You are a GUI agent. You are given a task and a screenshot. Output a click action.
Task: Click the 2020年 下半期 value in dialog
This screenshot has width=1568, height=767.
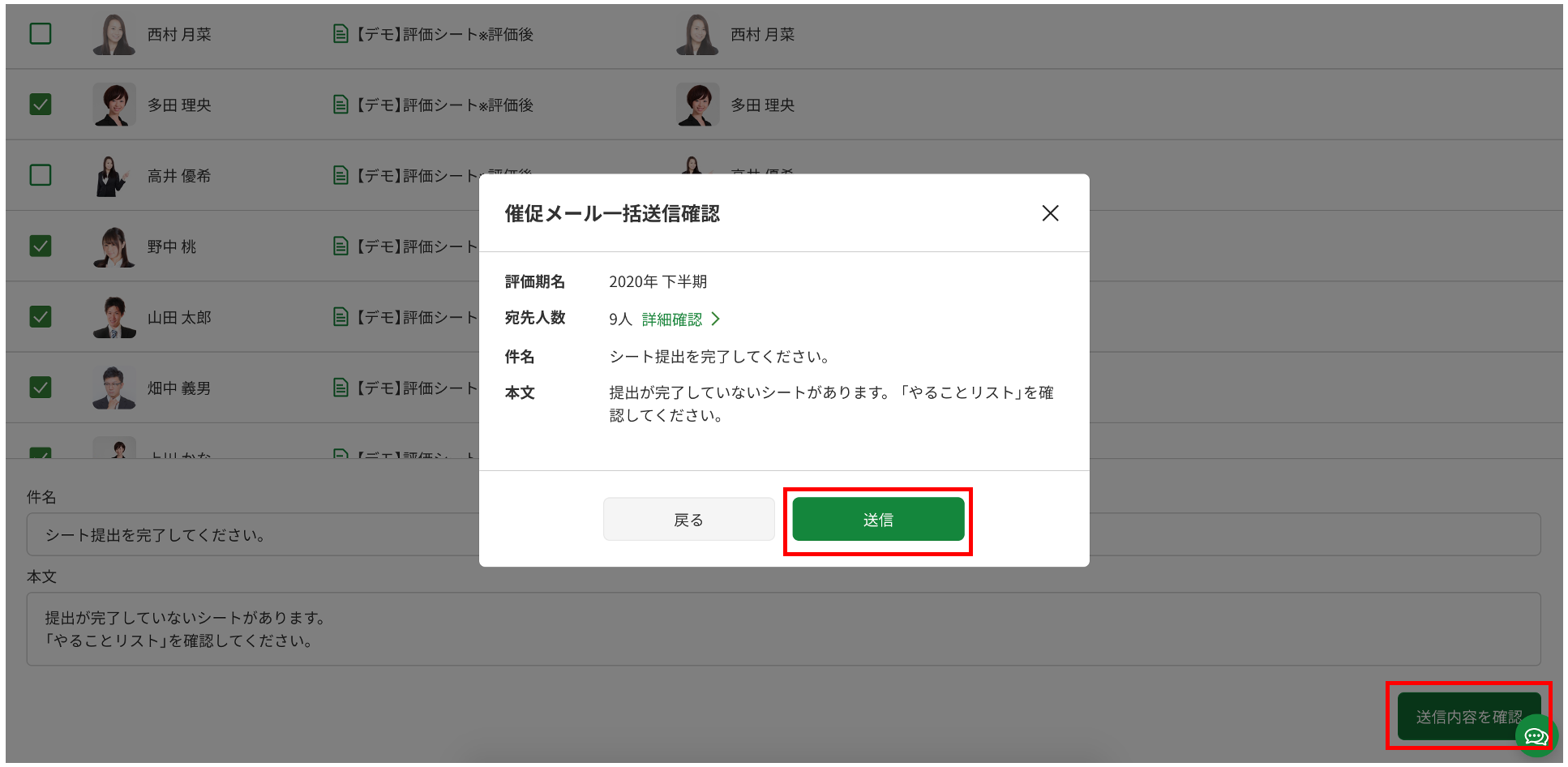(x=658, y=281)
